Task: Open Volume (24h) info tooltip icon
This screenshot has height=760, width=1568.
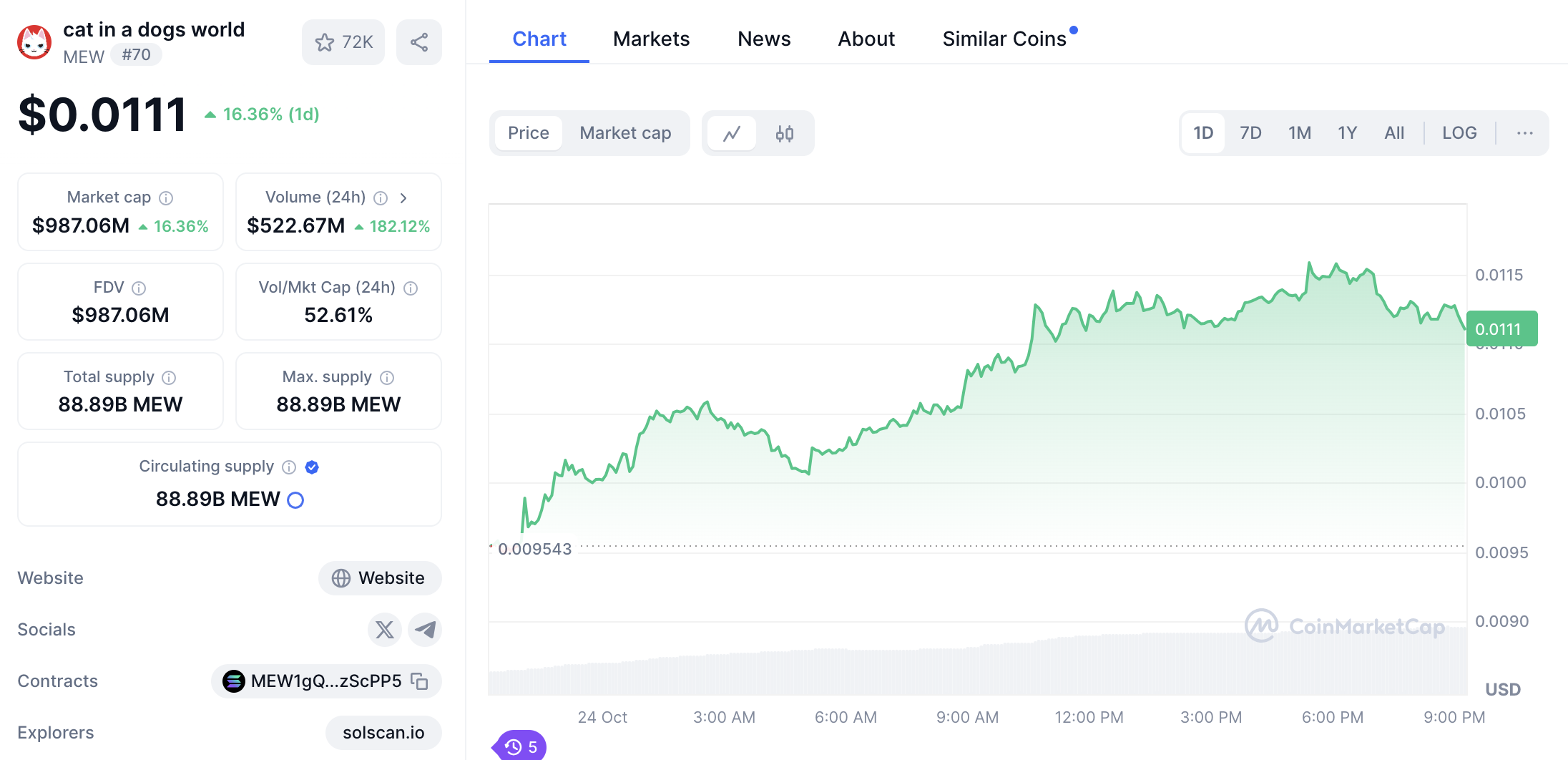Action: pyautogui.click(x=381, y=198)
